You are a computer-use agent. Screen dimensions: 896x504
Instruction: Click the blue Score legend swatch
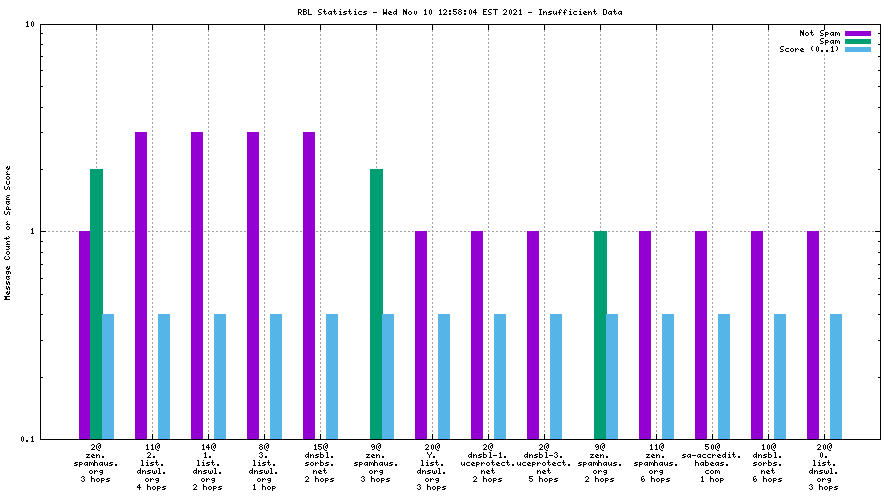[858, 49]
